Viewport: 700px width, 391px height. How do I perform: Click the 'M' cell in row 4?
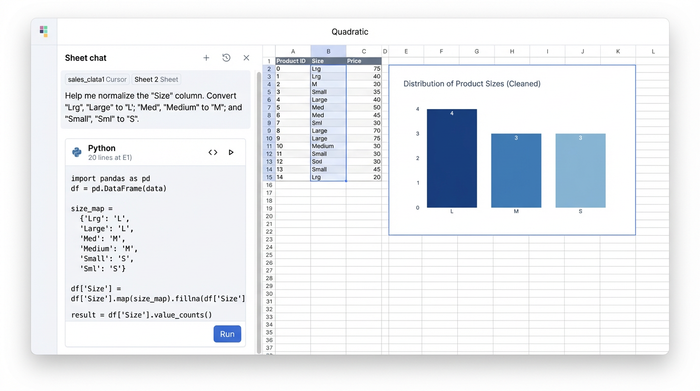[328, 84]
